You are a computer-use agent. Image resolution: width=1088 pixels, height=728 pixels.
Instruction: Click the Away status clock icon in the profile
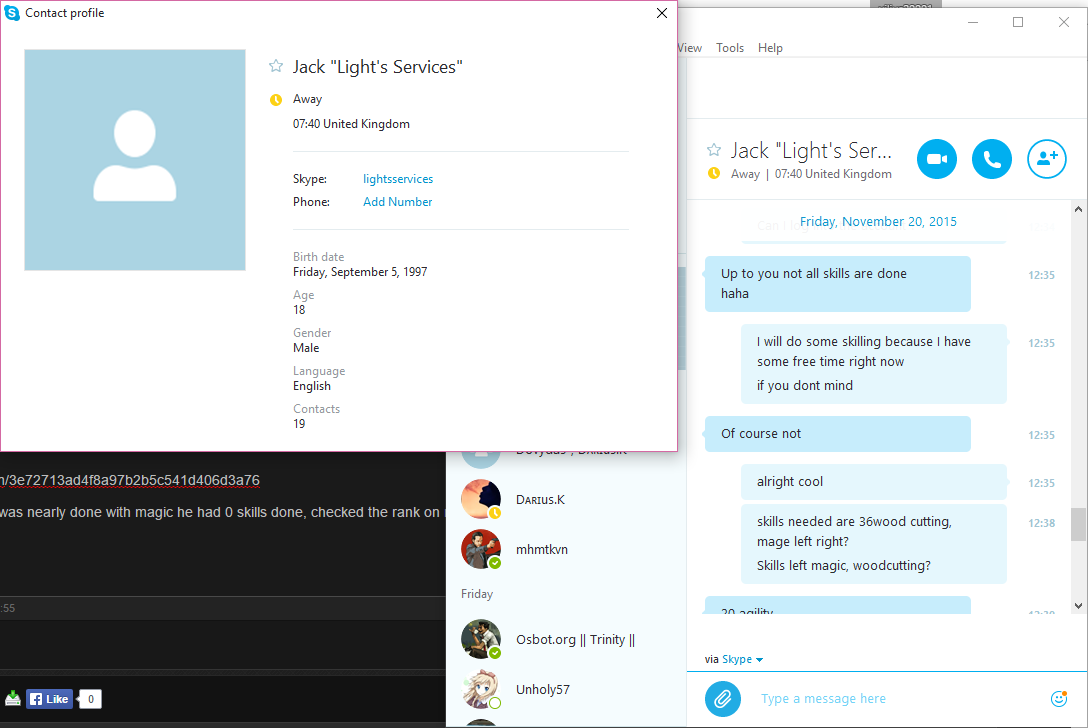275,100
